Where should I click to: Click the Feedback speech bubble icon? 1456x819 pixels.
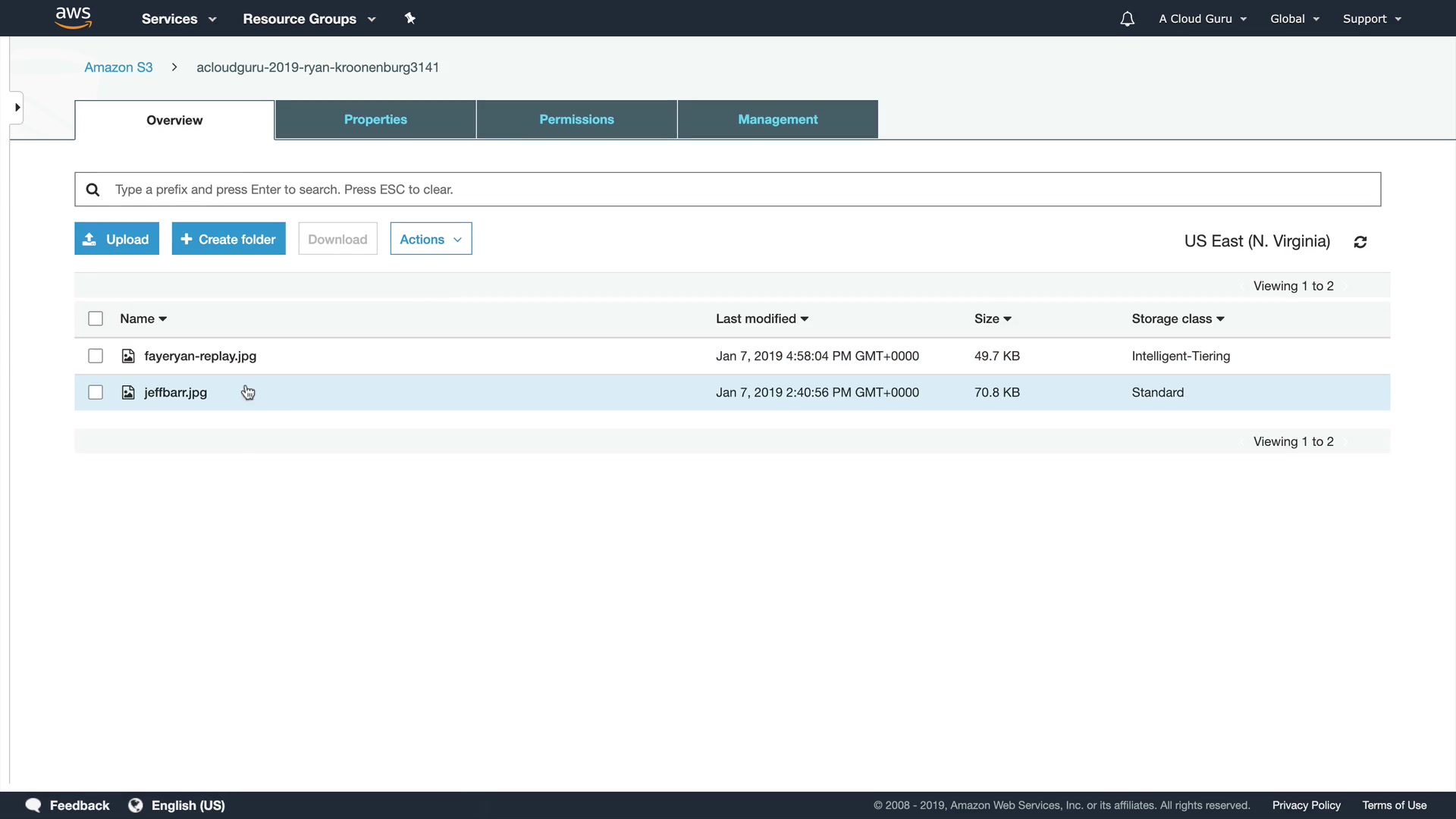point(33,805)
